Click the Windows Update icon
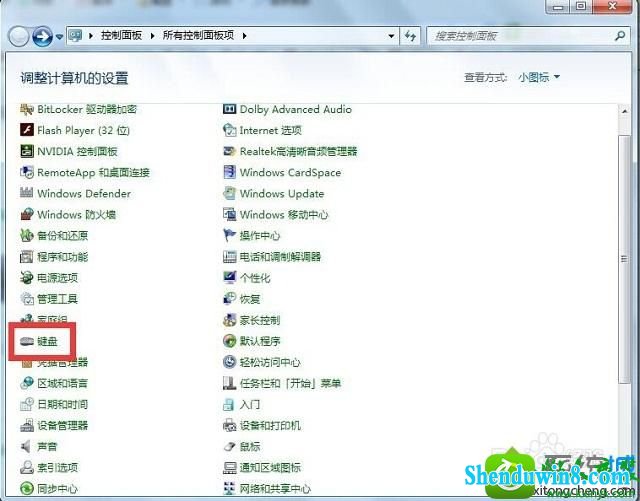The width and height of the screenshot is (640, 501). 229,194
